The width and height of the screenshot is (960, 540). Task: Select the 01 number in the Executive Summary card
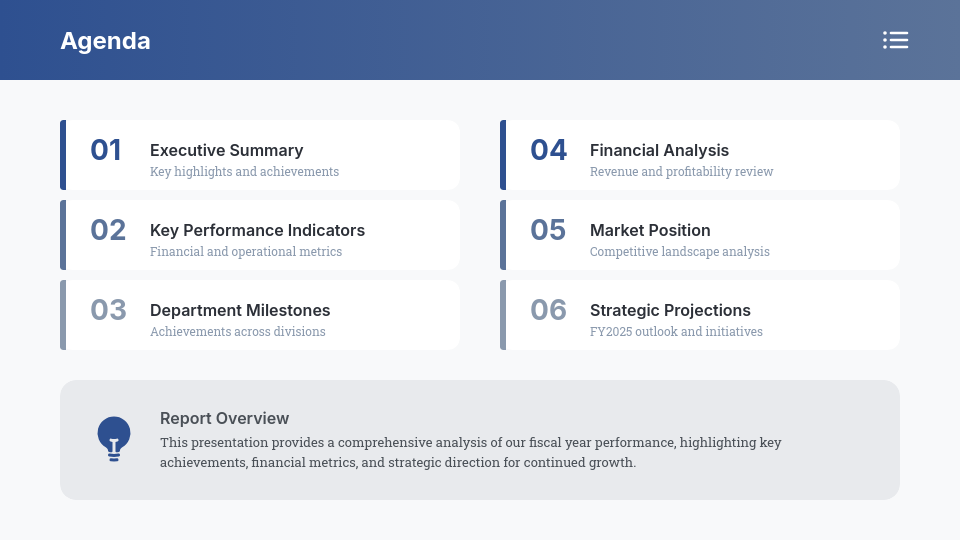[x=106, y=150]
